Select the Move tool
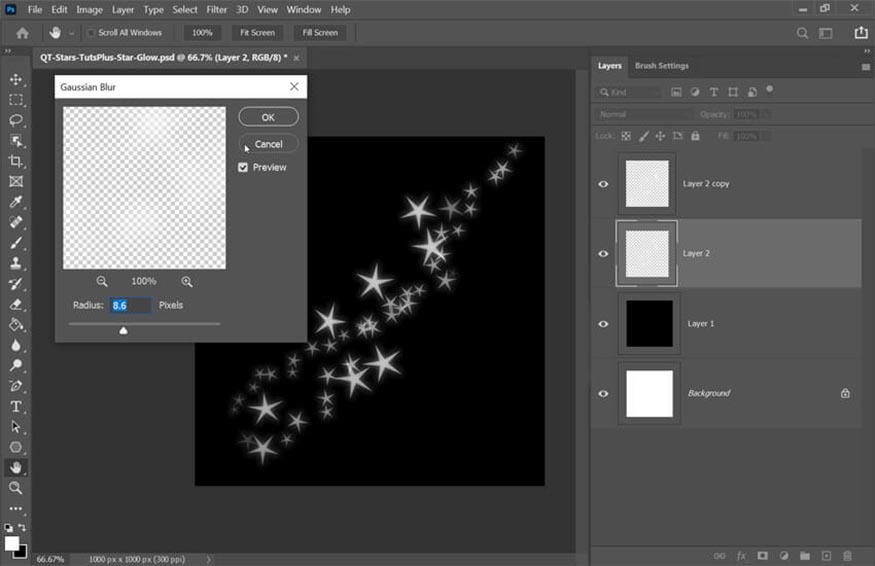The height and width of the screenshot is (566, 875). point(16,79)
